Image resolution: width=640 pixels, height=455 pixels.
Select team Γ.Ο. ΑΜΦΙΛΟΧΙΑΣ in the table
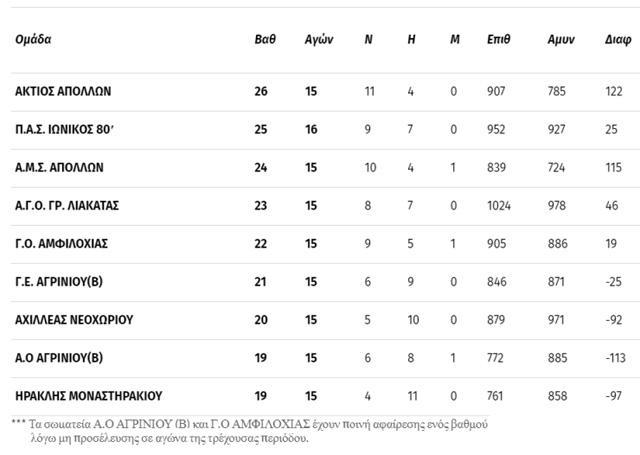pyautogui.click(x=61, y=244)
